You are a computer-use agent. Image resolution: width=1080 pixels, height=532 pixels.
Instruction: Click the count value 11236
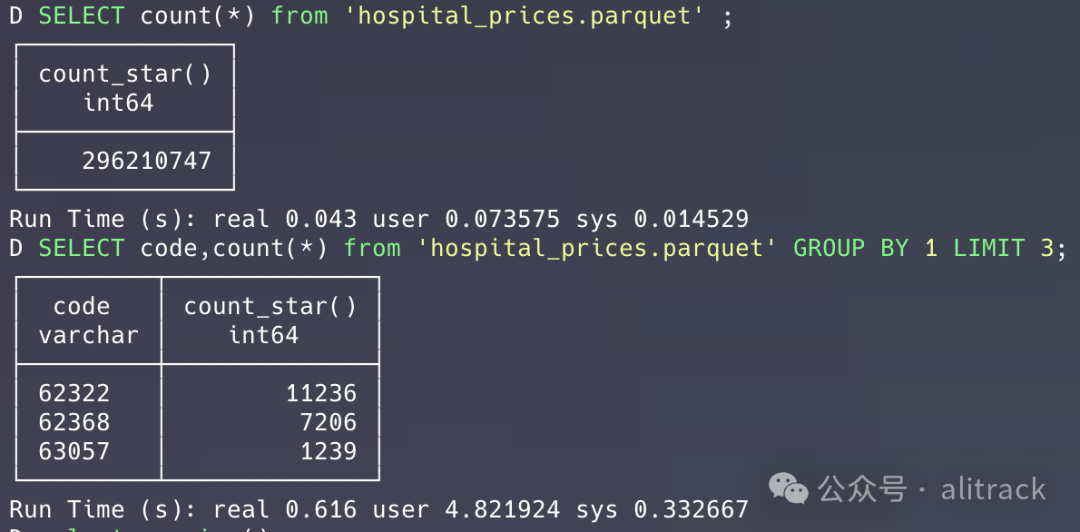tap(321, 393)
